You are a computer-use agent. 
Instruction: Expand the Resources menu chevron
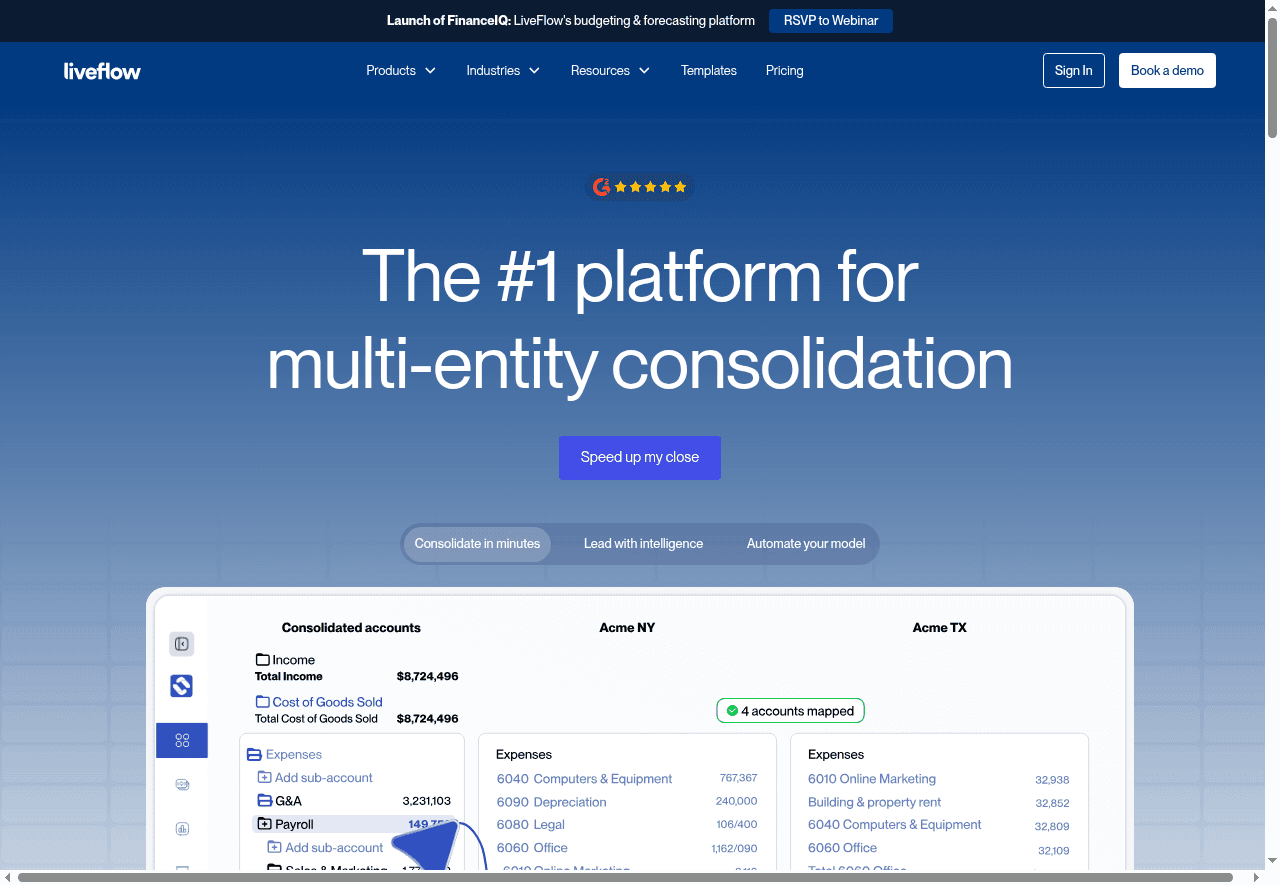pyautogui.click(x=644, y=71)
